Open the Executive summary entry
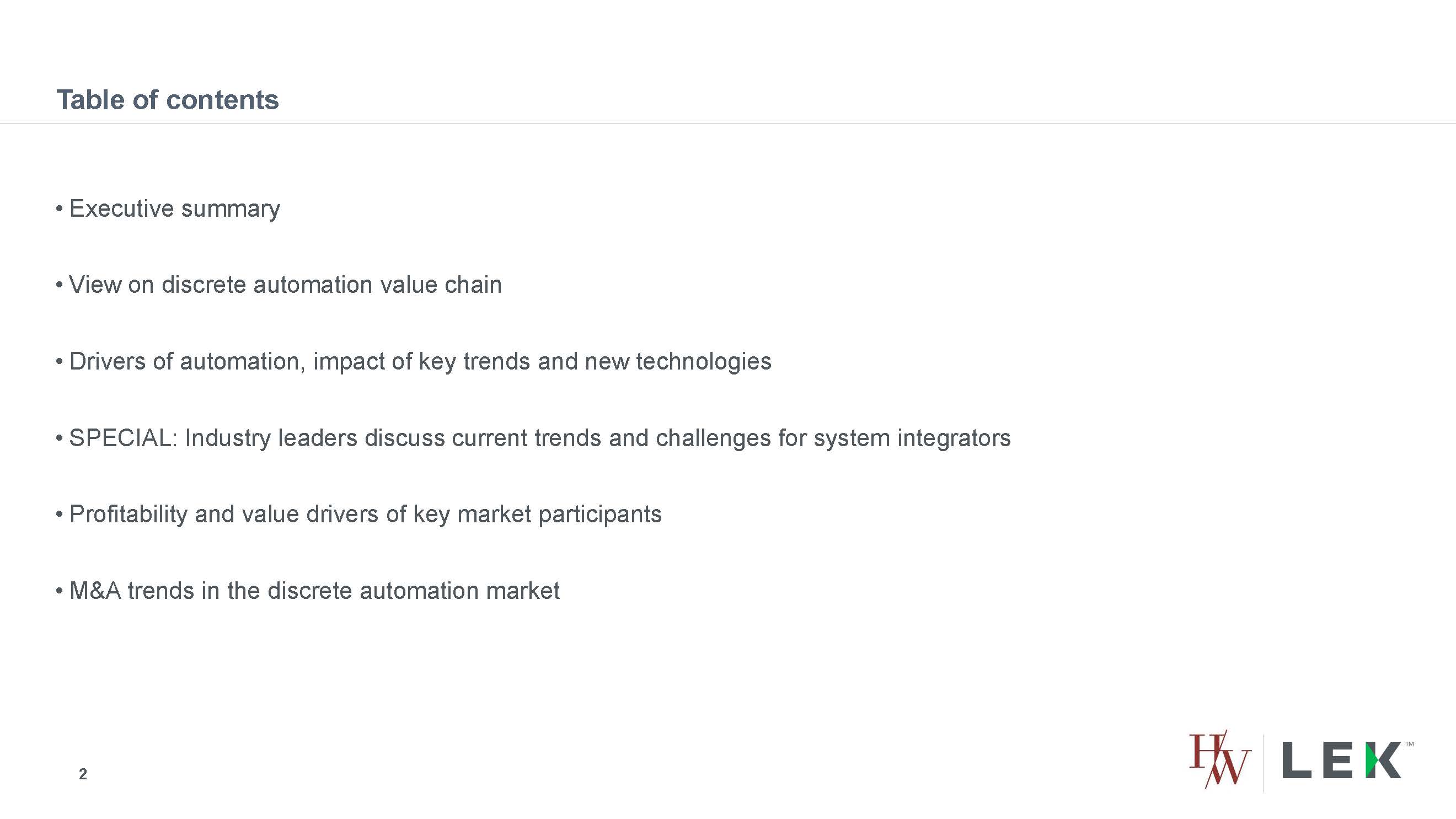This screenshot has height=819, width=1456. 174,208
